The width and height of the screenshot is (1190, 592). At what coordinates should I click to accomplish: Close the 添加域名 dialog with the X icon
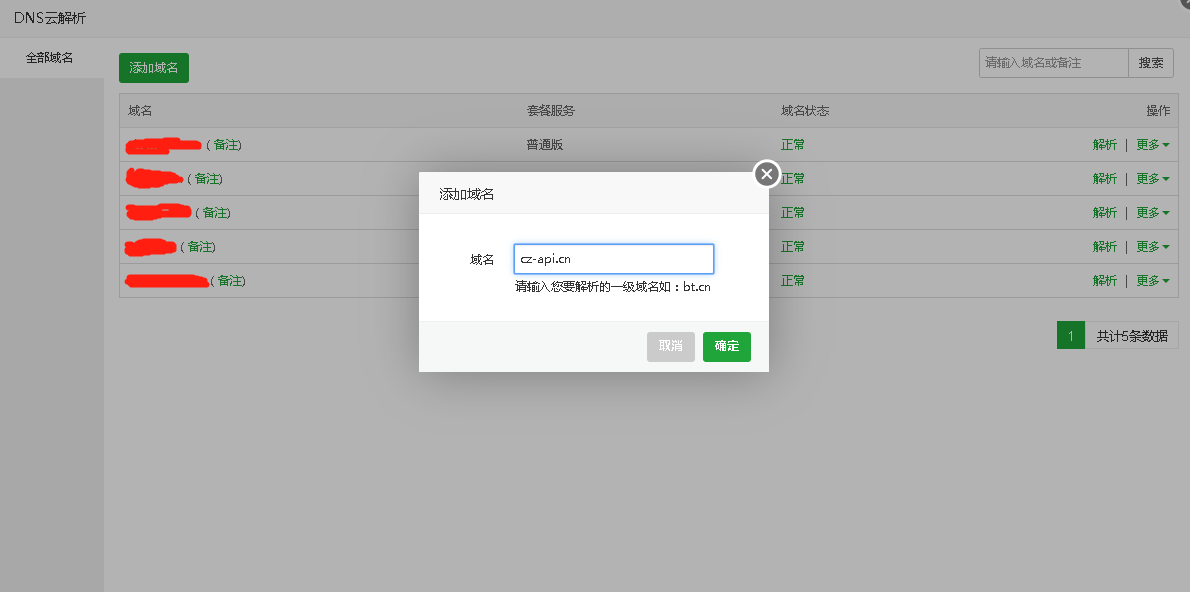point(767,175)
